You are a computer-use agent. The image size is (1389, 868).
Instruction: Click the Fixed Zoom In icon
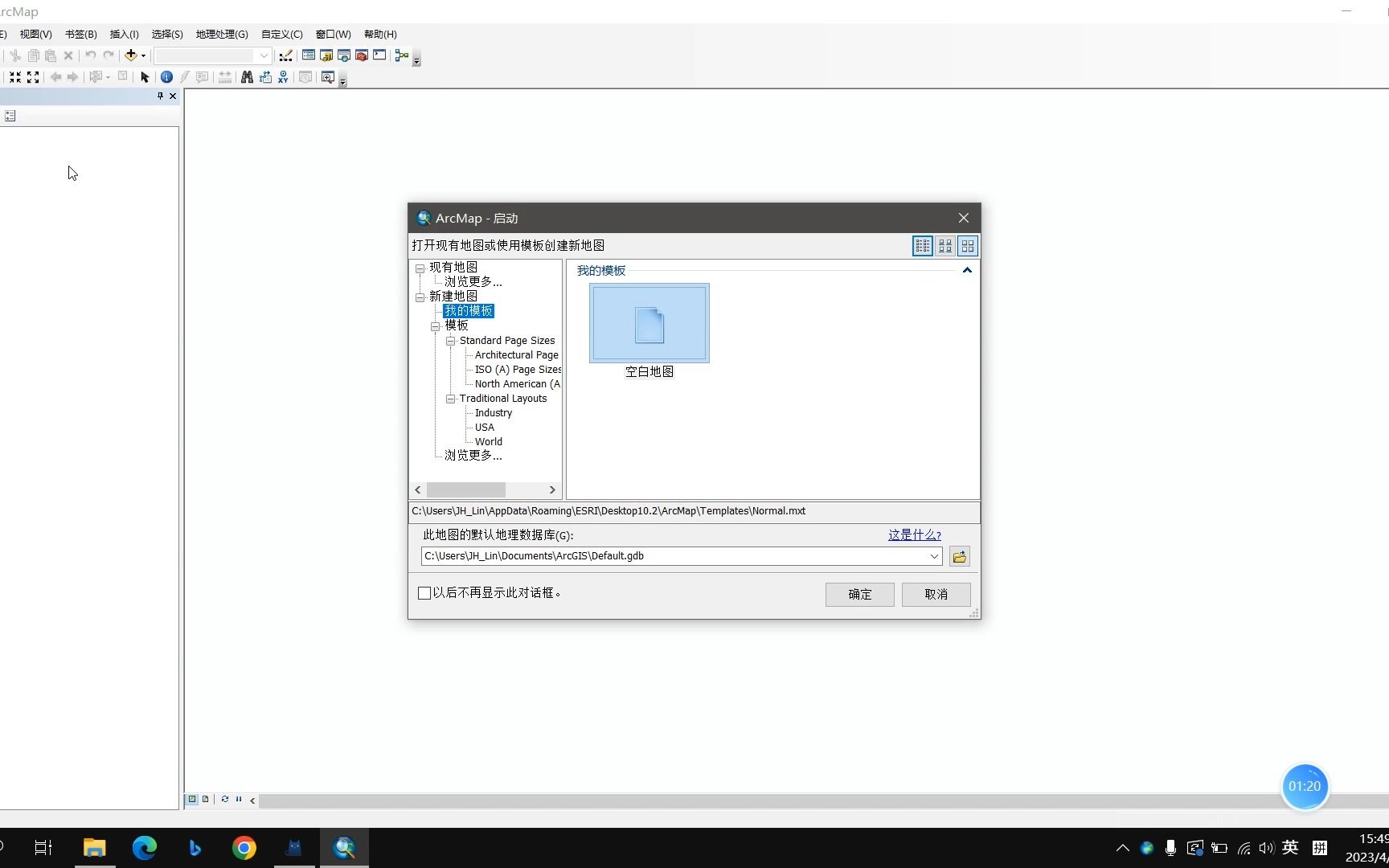coord(15,77)
